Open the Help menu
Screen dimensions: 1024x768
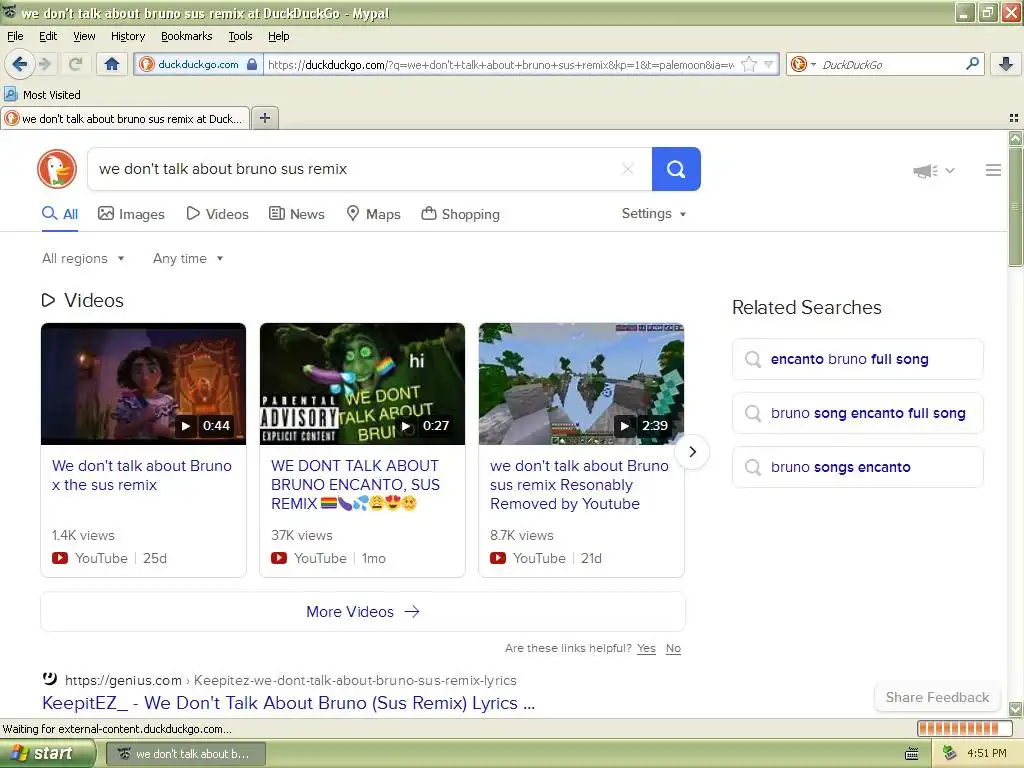pos(278,36)
